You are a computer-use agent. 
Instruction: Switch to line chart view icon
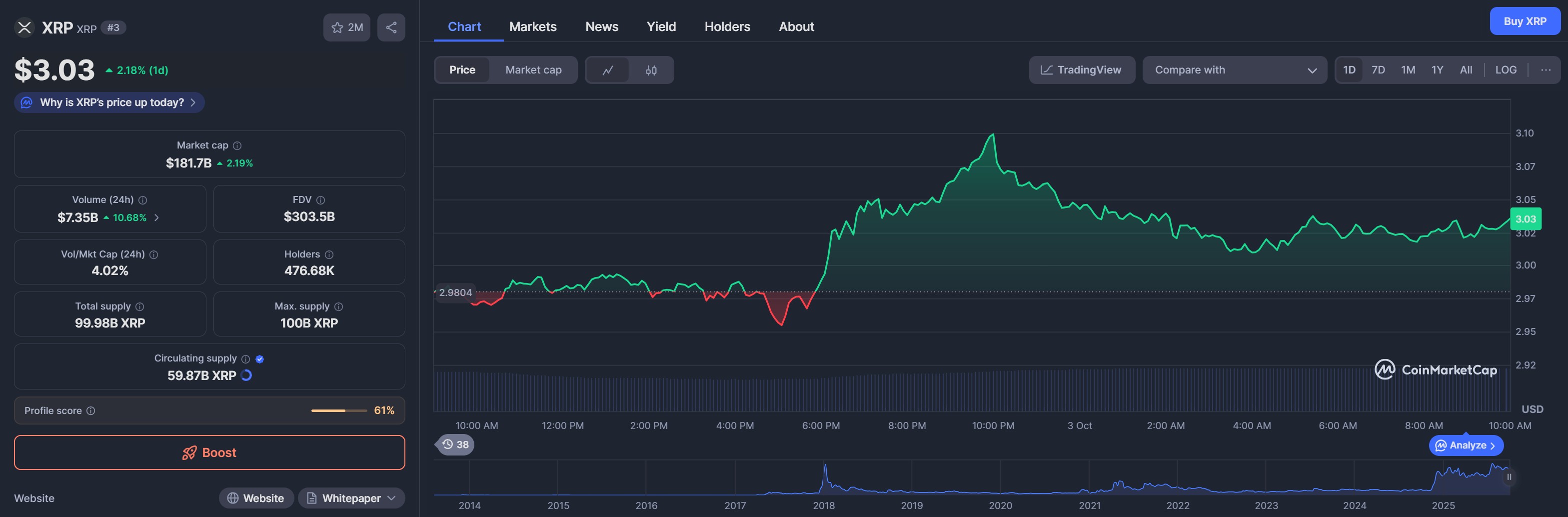tap(607, 70)
